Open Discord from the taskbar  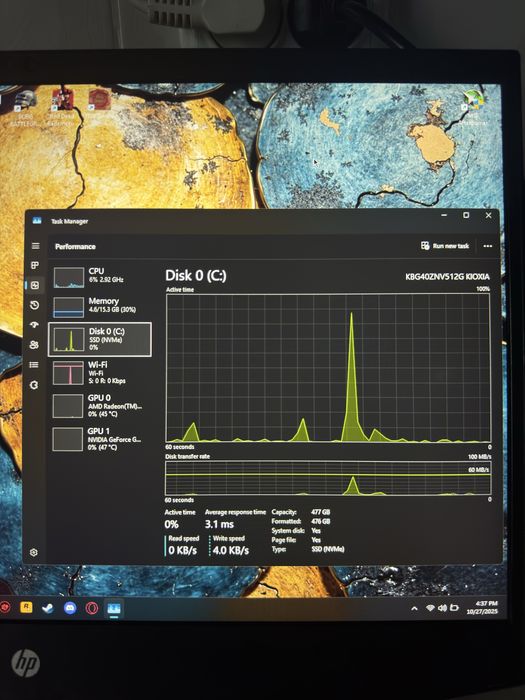click(70, 608)
